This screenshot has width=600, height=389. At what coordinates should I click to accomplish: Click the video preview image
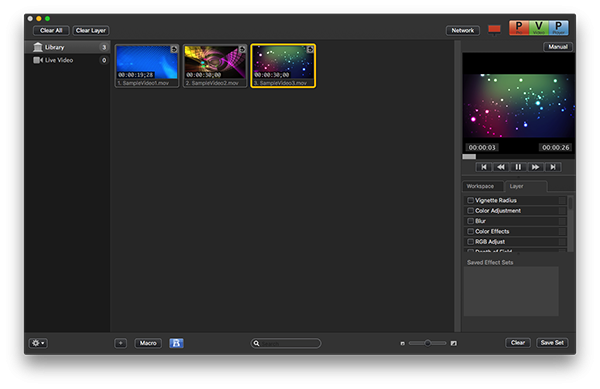point(518,106)
